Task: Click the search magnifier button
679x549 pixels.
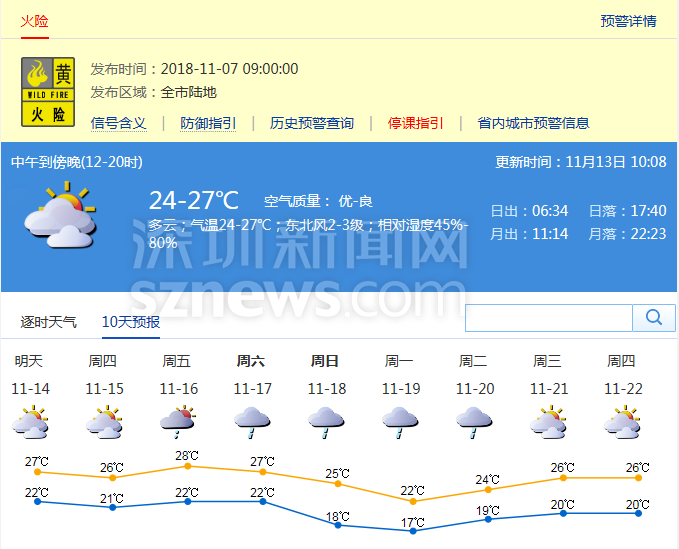Action: (654, 318)
